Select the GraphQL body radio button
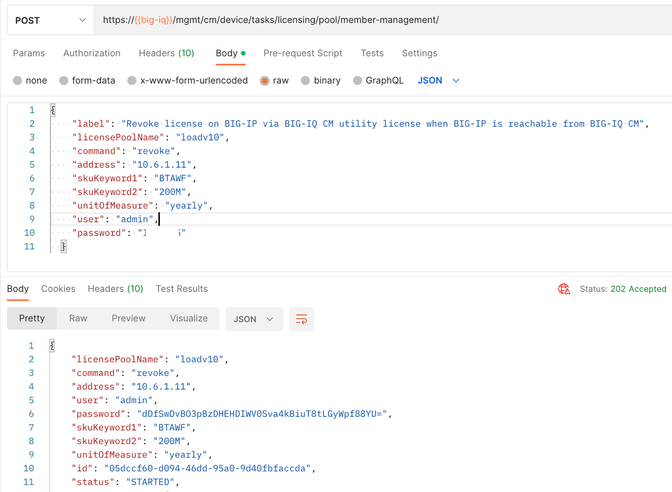Viewport: 672px width, 492px height. 358,80
